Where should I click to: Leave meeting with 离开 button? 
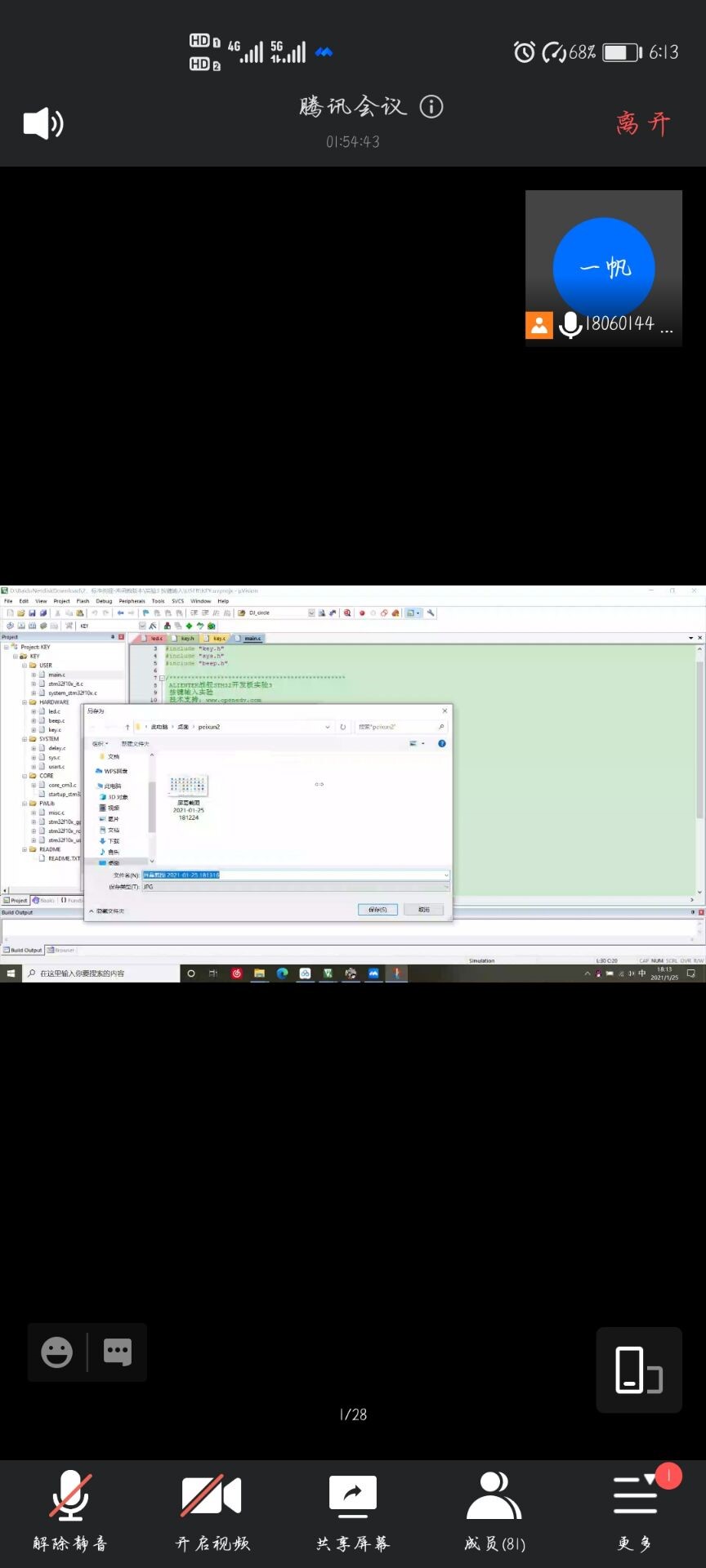pos(642,123)
